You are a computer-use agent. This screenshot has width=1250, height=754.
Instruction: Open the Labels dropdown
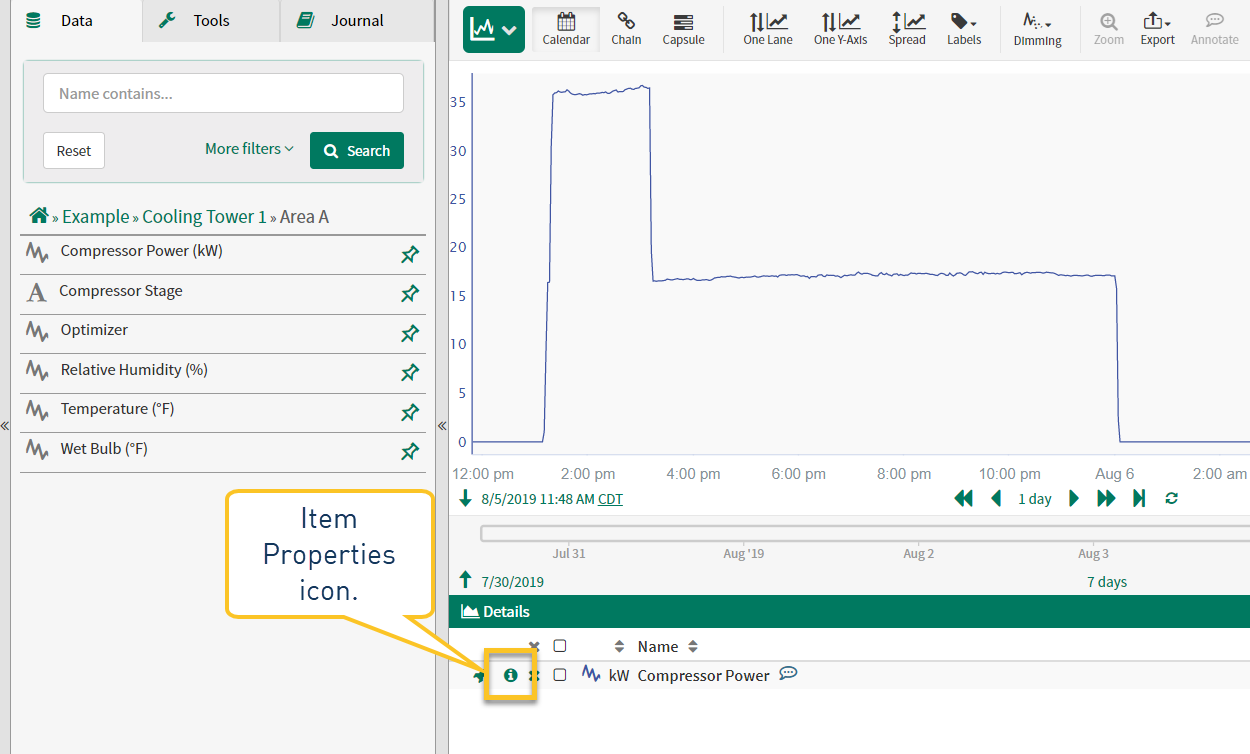tap(964, 29)
